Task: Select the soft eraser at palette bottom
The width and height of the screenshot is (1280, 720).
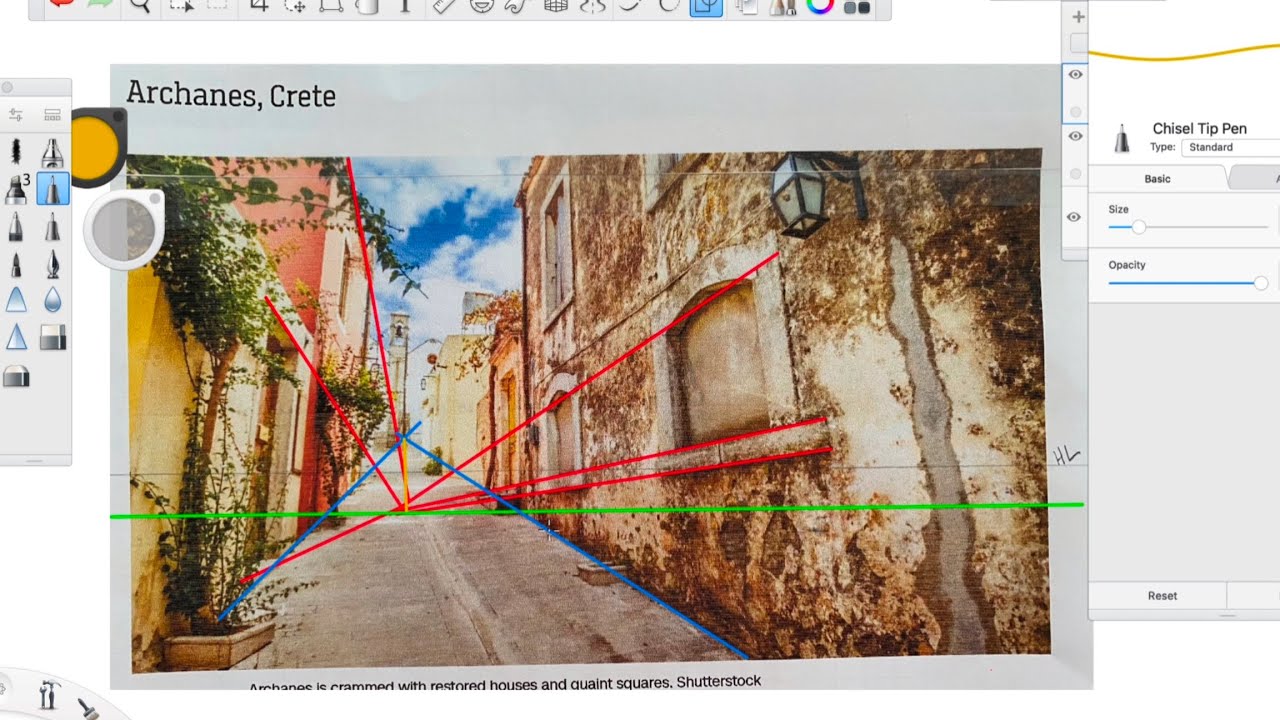Action: 17,376
